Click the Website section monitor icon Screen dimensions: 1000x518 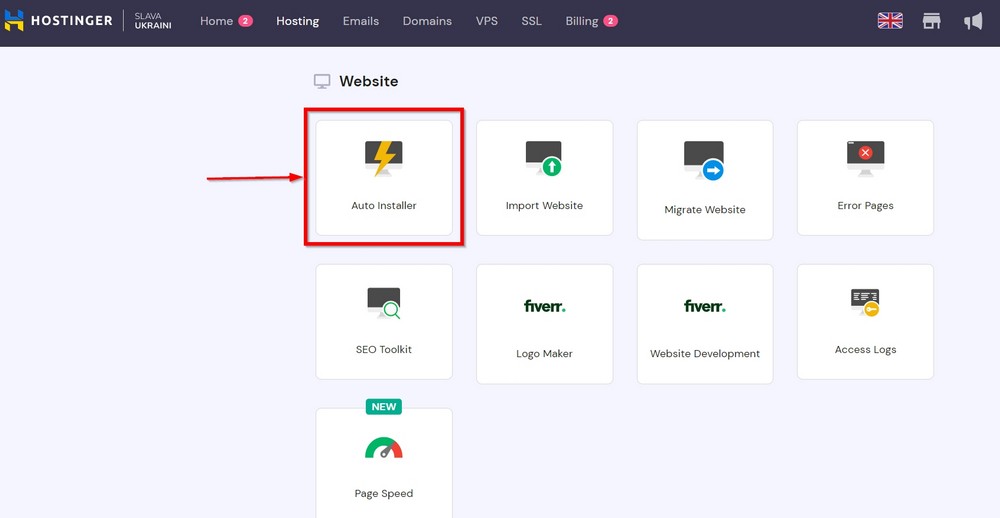(322, 82)
